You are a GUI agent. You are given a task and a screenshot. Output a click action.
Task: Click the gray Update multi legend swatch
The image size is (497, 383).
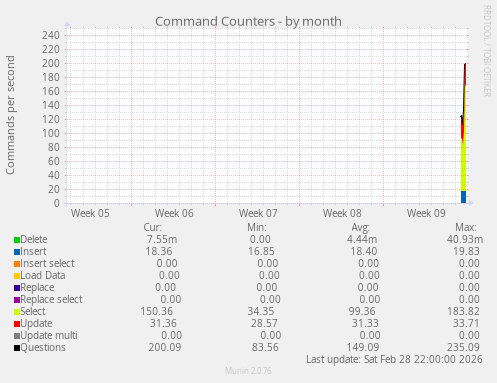coord(17,336)
